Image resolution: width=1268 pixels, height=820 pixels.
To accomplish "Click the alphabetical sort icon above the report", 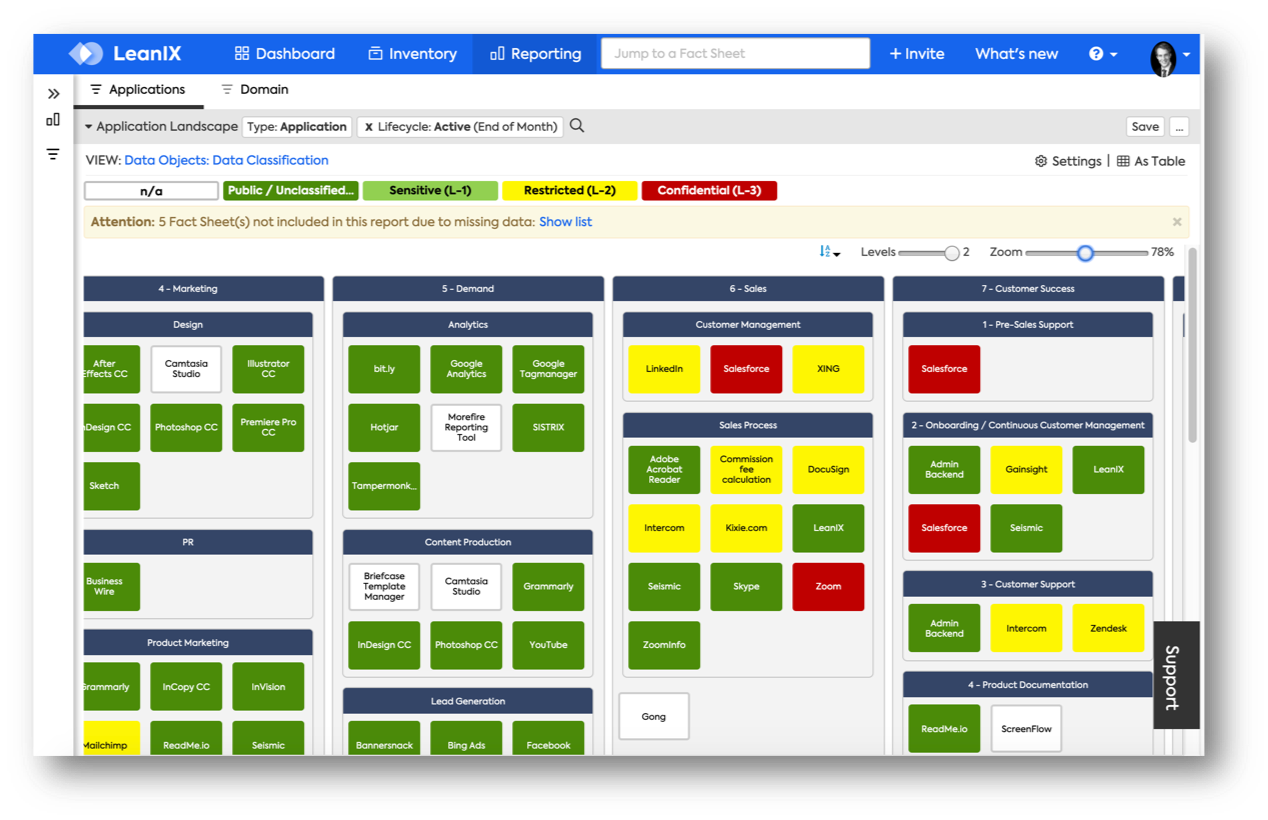I will [823, 252].
